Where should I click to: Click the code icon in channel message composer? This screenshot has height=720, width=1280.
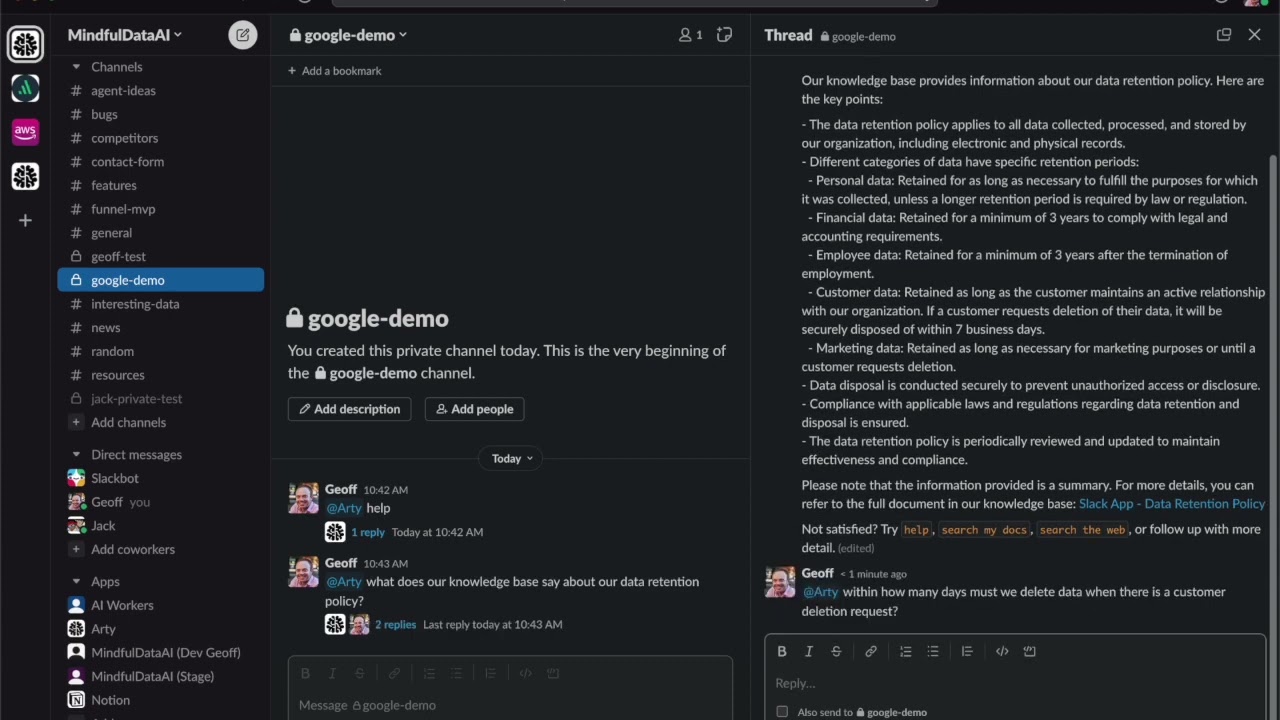(525, 673)
